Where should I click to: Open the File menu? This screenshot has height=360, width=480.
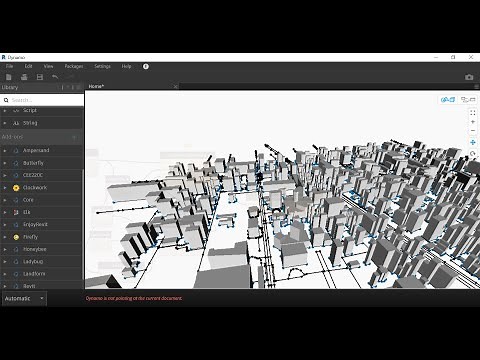pos(9,66)
